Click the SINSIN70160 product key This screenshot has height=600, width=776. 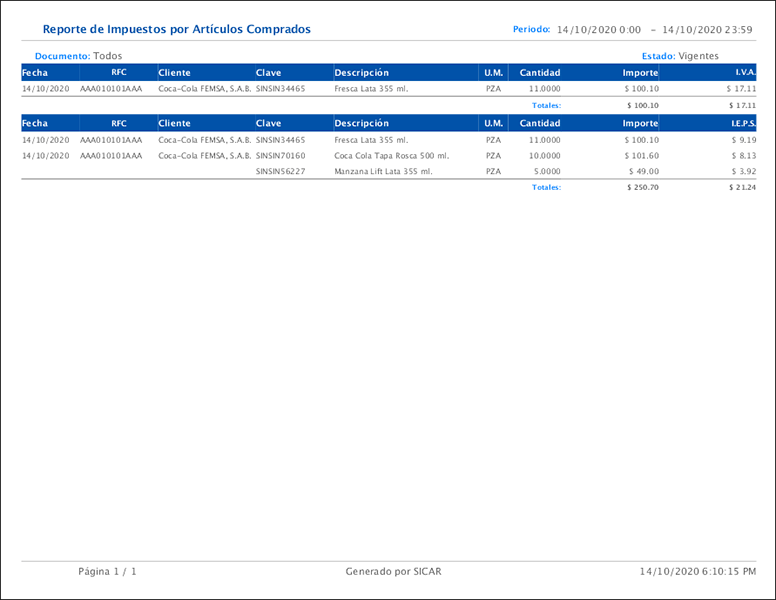pyautogui.click(x=280, y=156)
